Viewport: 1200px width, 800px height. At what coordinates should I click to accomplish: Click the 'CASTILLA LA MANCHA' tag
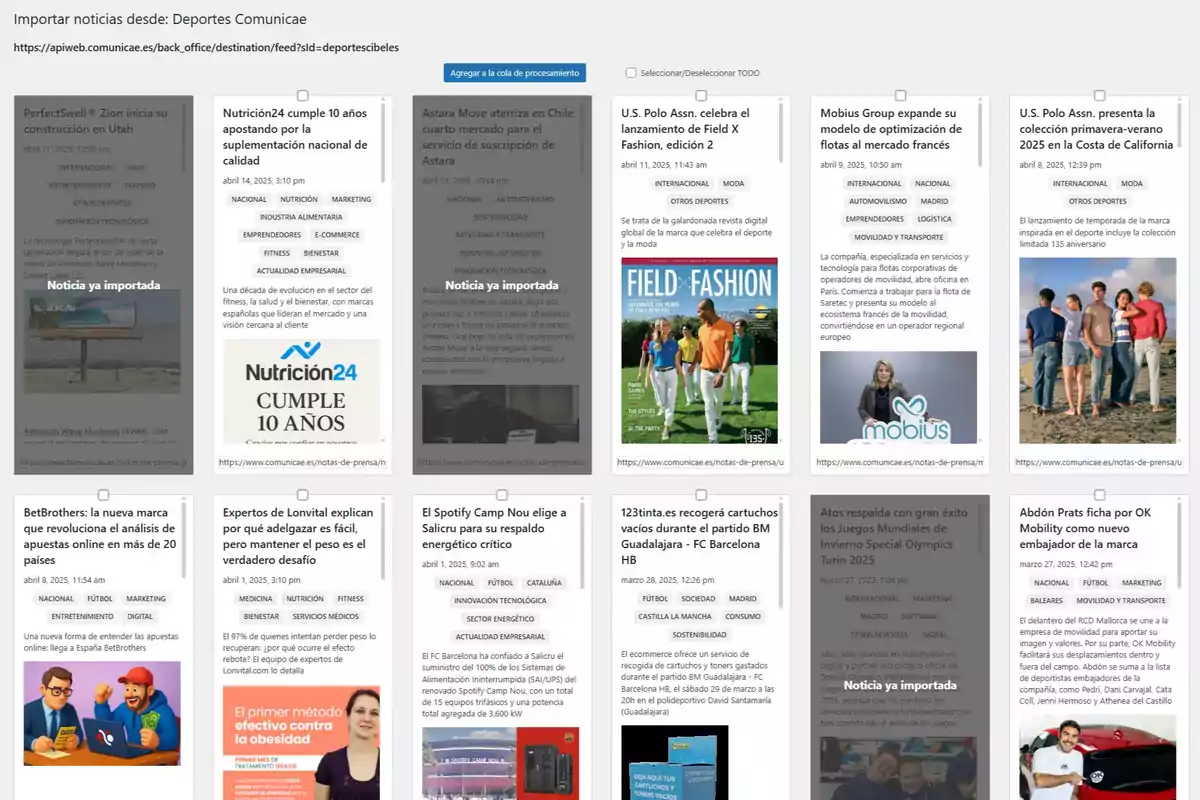pos(674,617)
